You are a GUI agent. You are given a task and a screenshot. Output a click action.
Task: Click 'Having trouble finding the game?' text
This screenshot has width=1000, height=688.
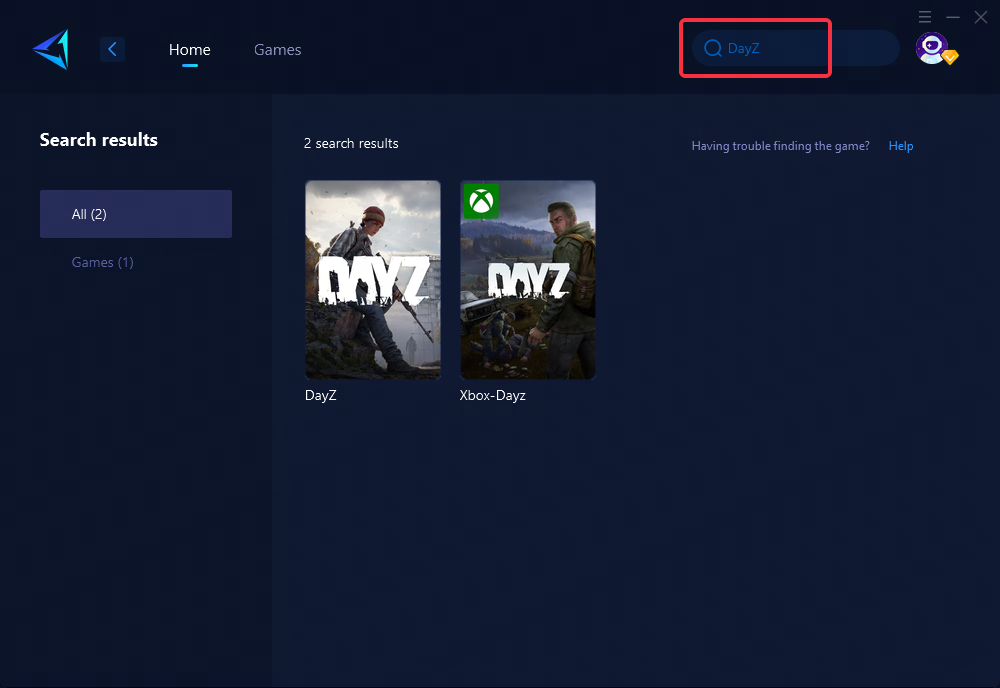click(781, 146)
